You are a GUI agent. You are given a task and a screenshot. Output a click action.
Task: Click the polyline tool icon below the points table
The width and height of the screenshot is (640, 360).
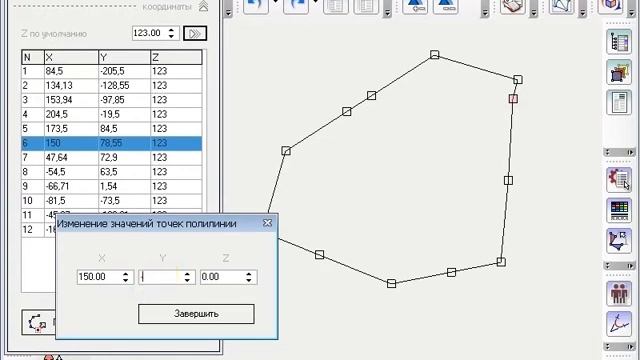[x=38, y=322]
